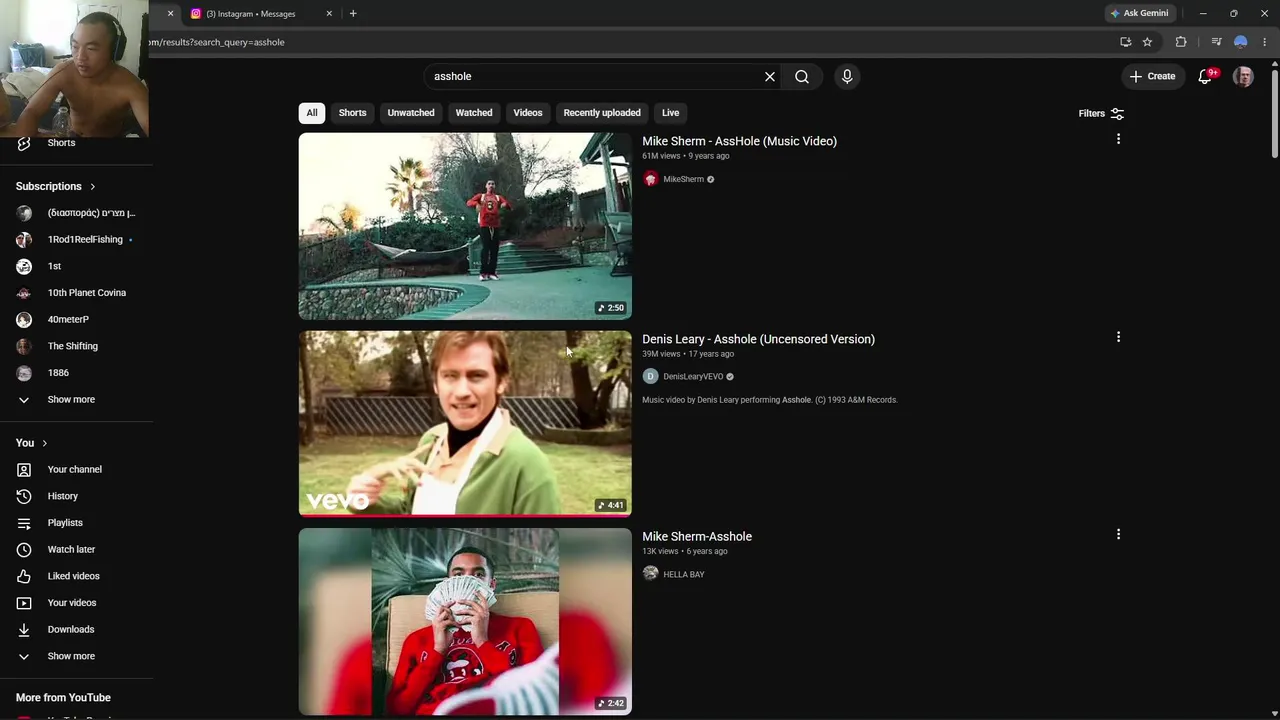Open the Downloads arrow icon
The height and width of the screenshot is (720, 1280).
[24, 629]
